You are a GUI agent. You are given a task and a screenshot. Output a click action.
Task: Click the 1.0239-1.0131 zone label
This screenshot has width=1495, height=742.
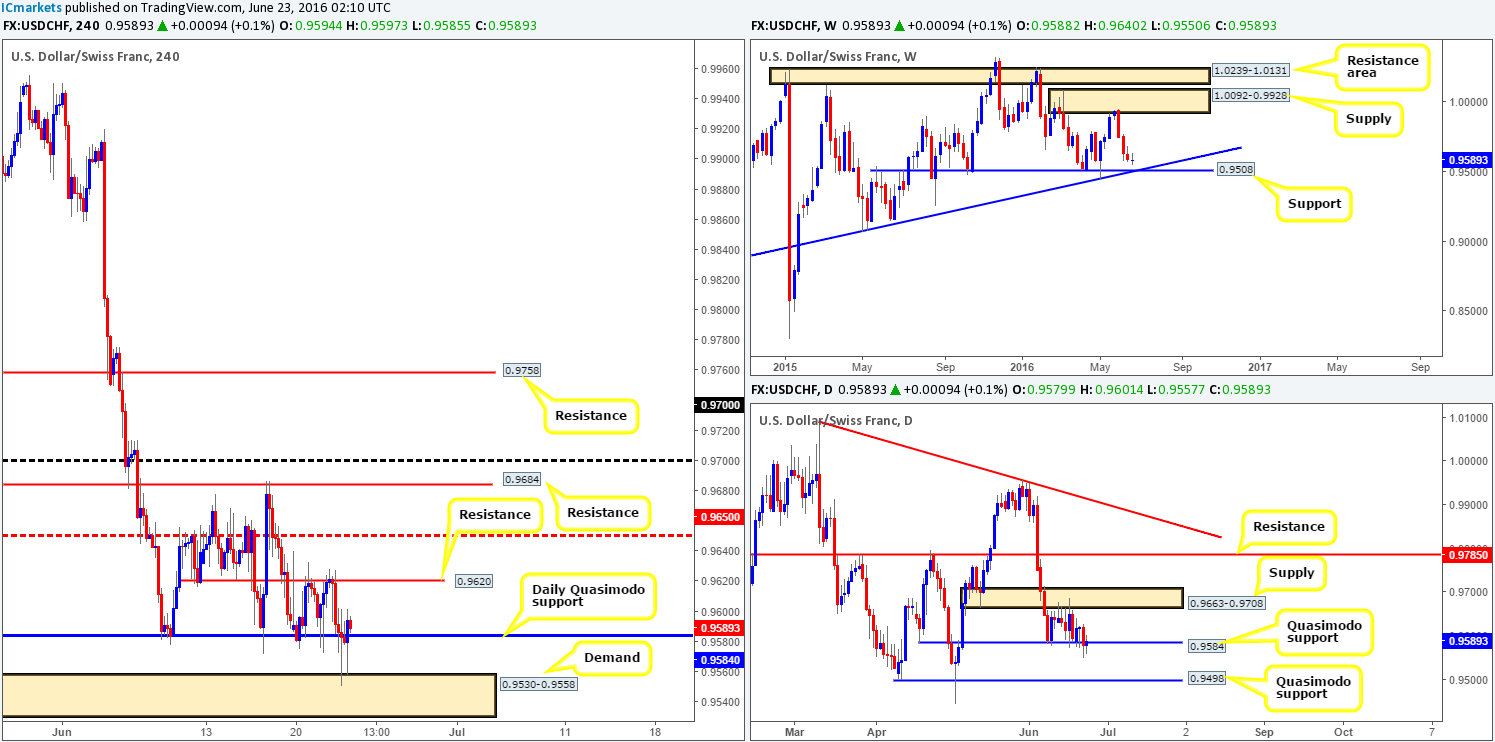coord(1250,71)
